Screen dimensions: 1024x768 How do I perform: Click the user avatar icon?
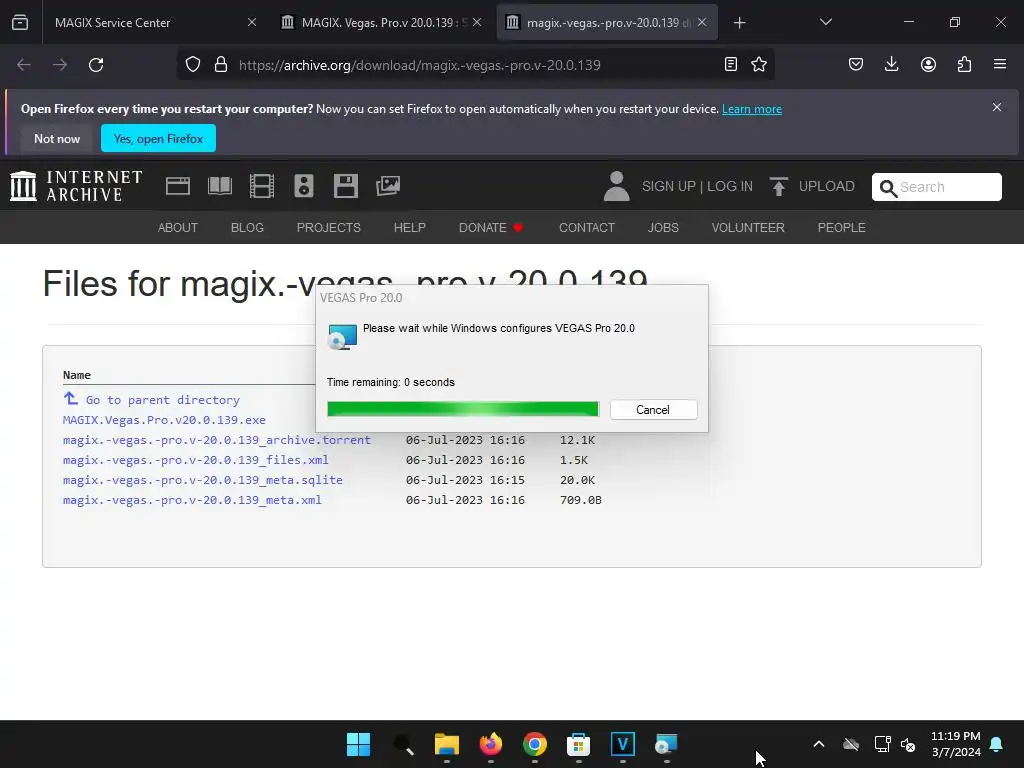tap(616, 186)
